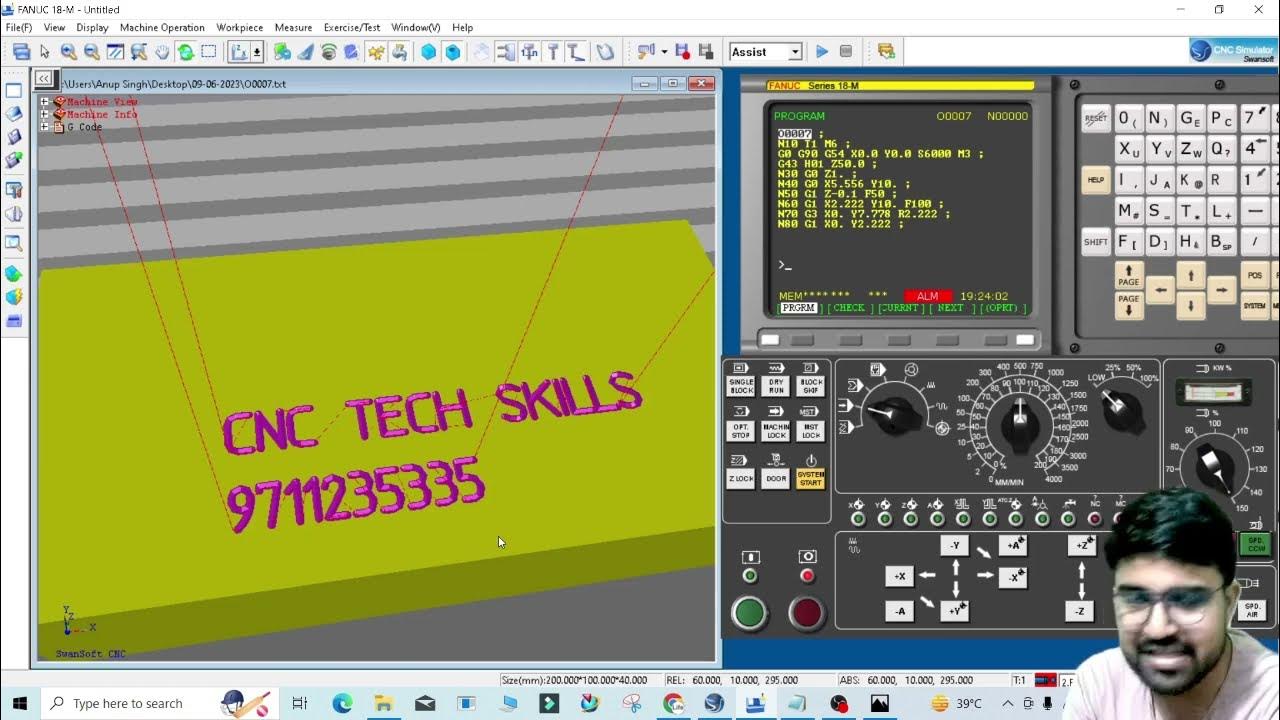Click the arrow pointer tool in toolbar
The width and height of the screenshot is (1280, 720).
(44, 52)
